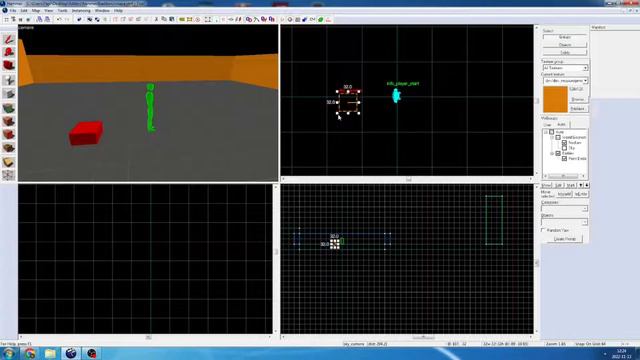Uncheck the Nodraw visgroup checkbox
This screenshot has width=640, height=360.
pyautogui.click(x=564, y=142)
